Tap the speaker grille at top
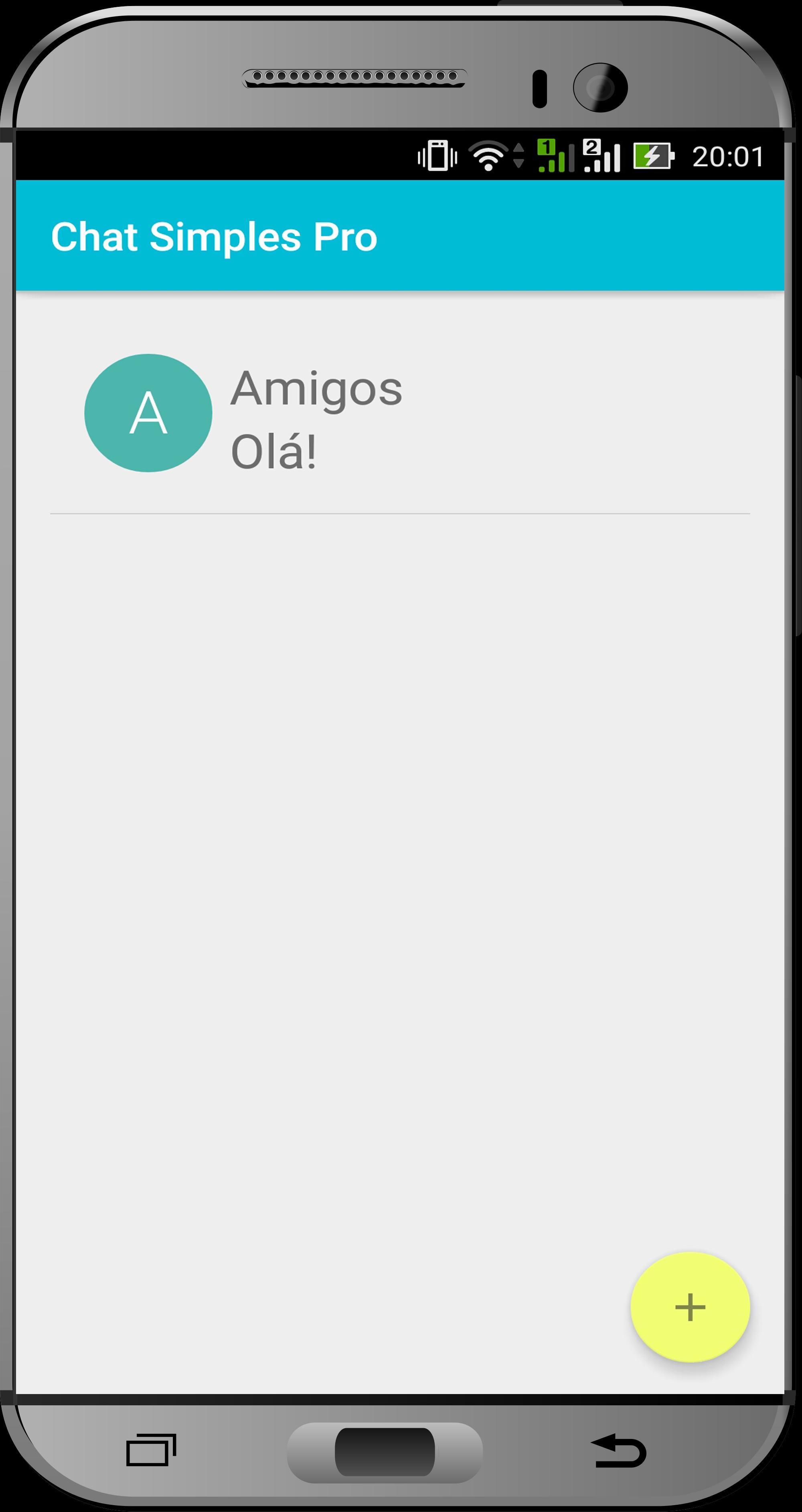 pyautogui.click(x=354, y=77)
